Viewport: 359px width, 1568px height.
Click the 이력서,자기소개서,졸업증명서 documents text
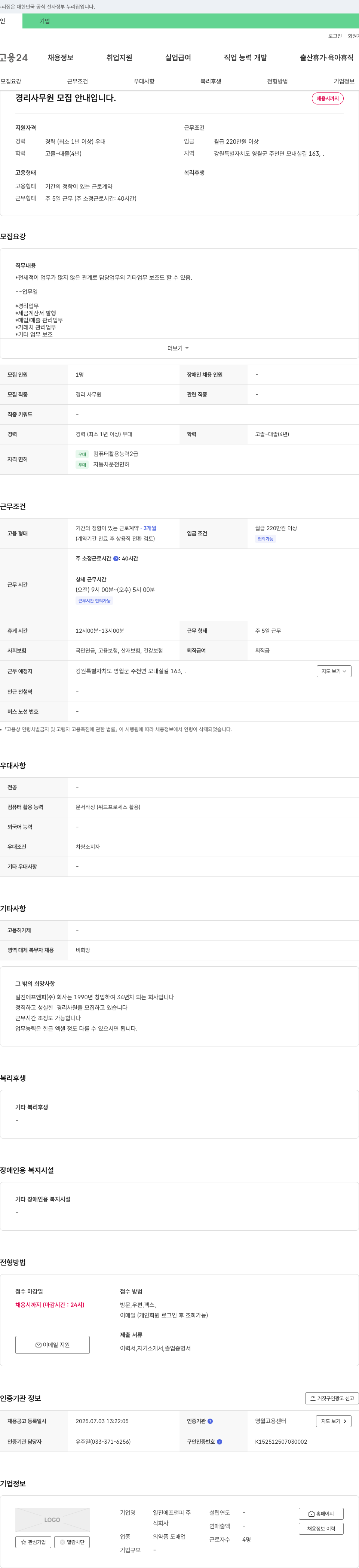click(x=155, y=1348)
